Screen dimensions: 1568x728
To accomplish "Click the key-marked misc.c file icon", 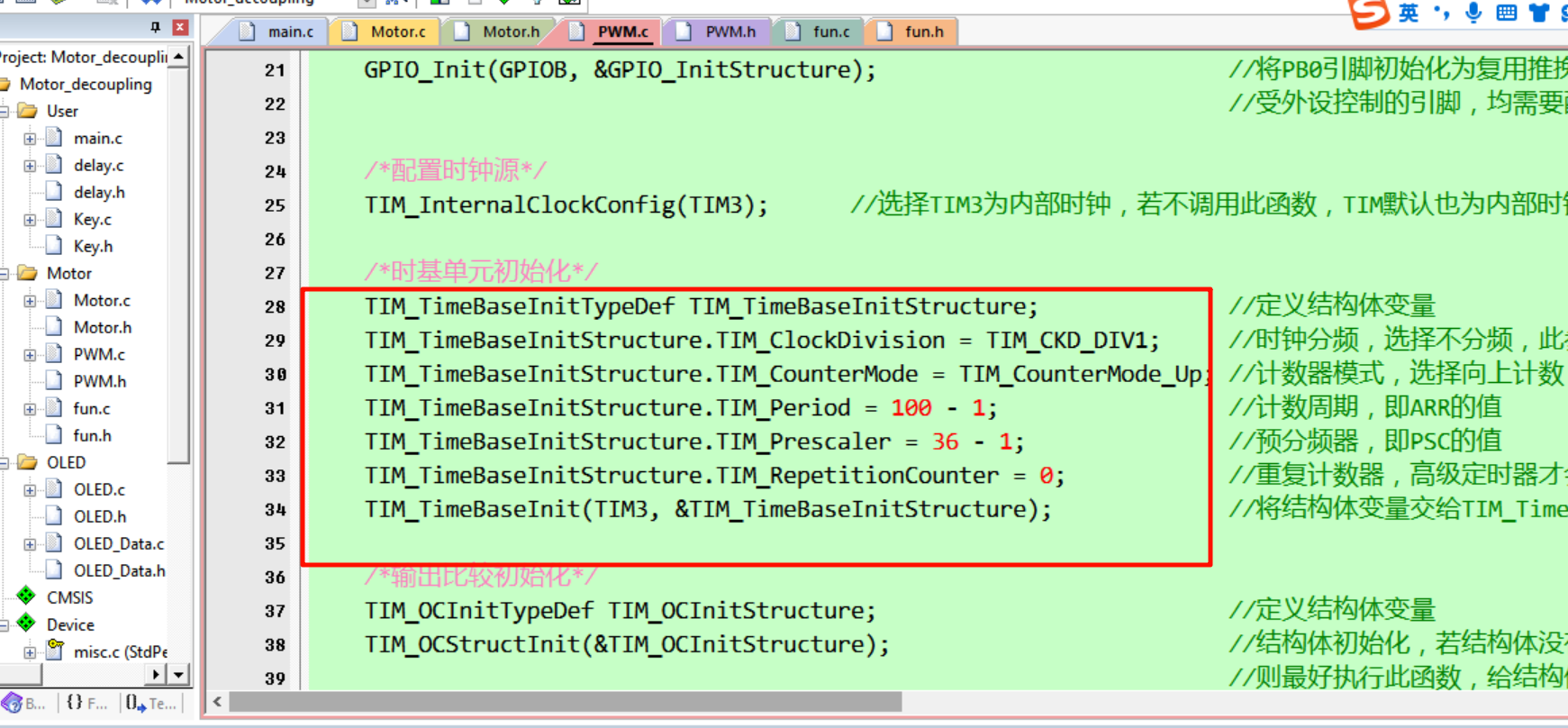I will [55, 650].
